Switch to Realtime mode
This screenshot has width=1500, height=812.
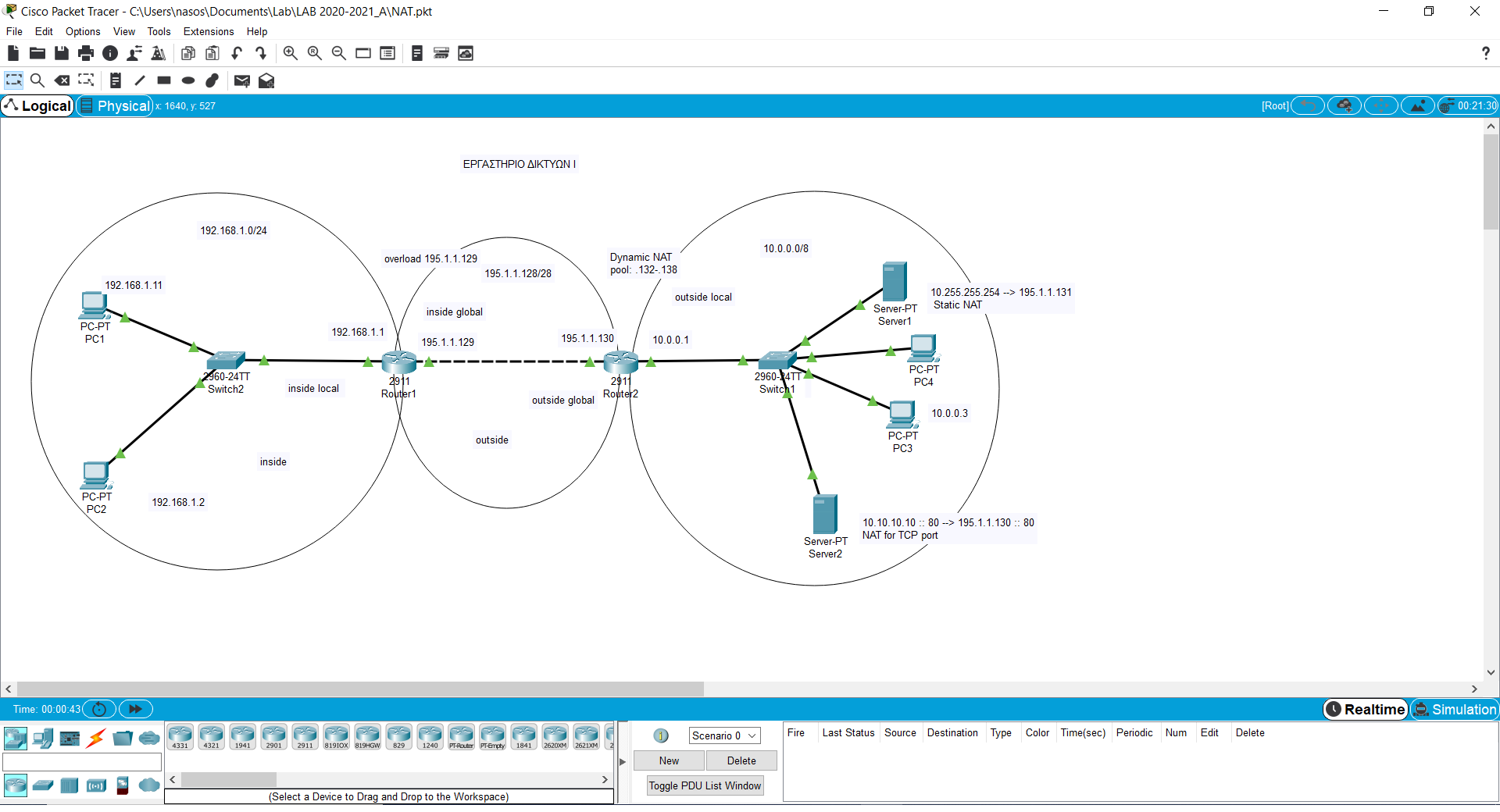point(1365,709)
